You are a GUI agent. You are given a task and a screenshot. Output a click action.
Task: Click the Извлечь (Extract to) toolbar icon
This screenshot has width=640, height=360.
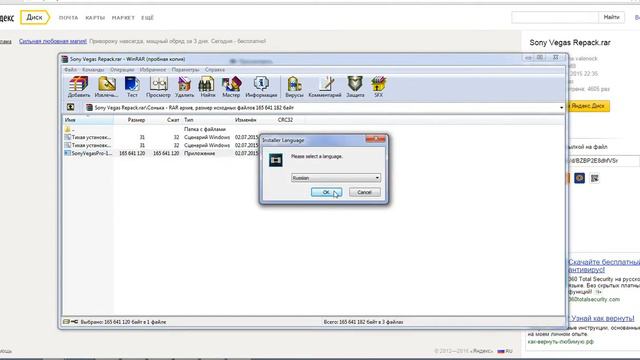click(x=106, y=87)
